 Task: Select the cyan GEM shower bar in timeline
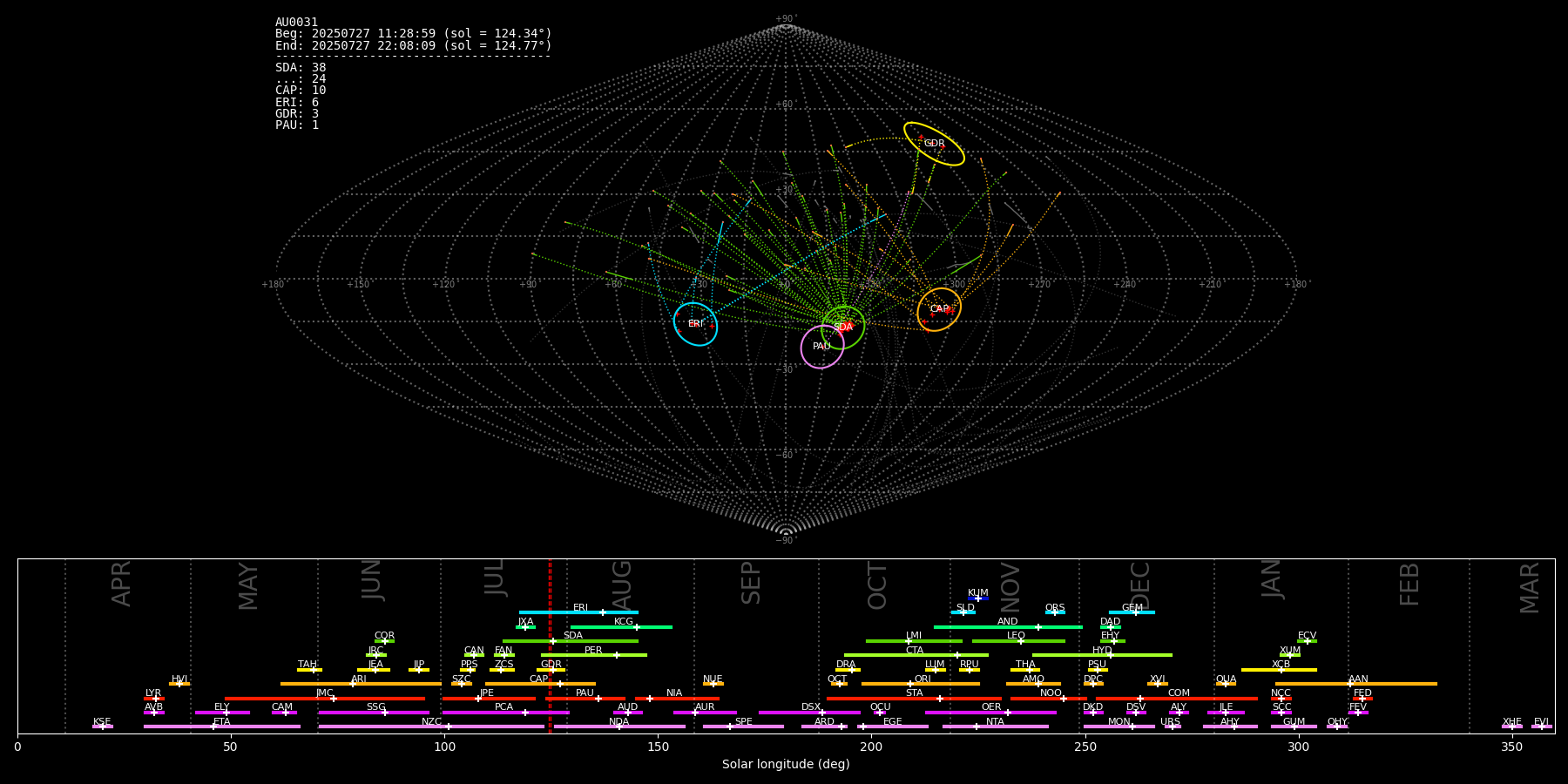1132,612
